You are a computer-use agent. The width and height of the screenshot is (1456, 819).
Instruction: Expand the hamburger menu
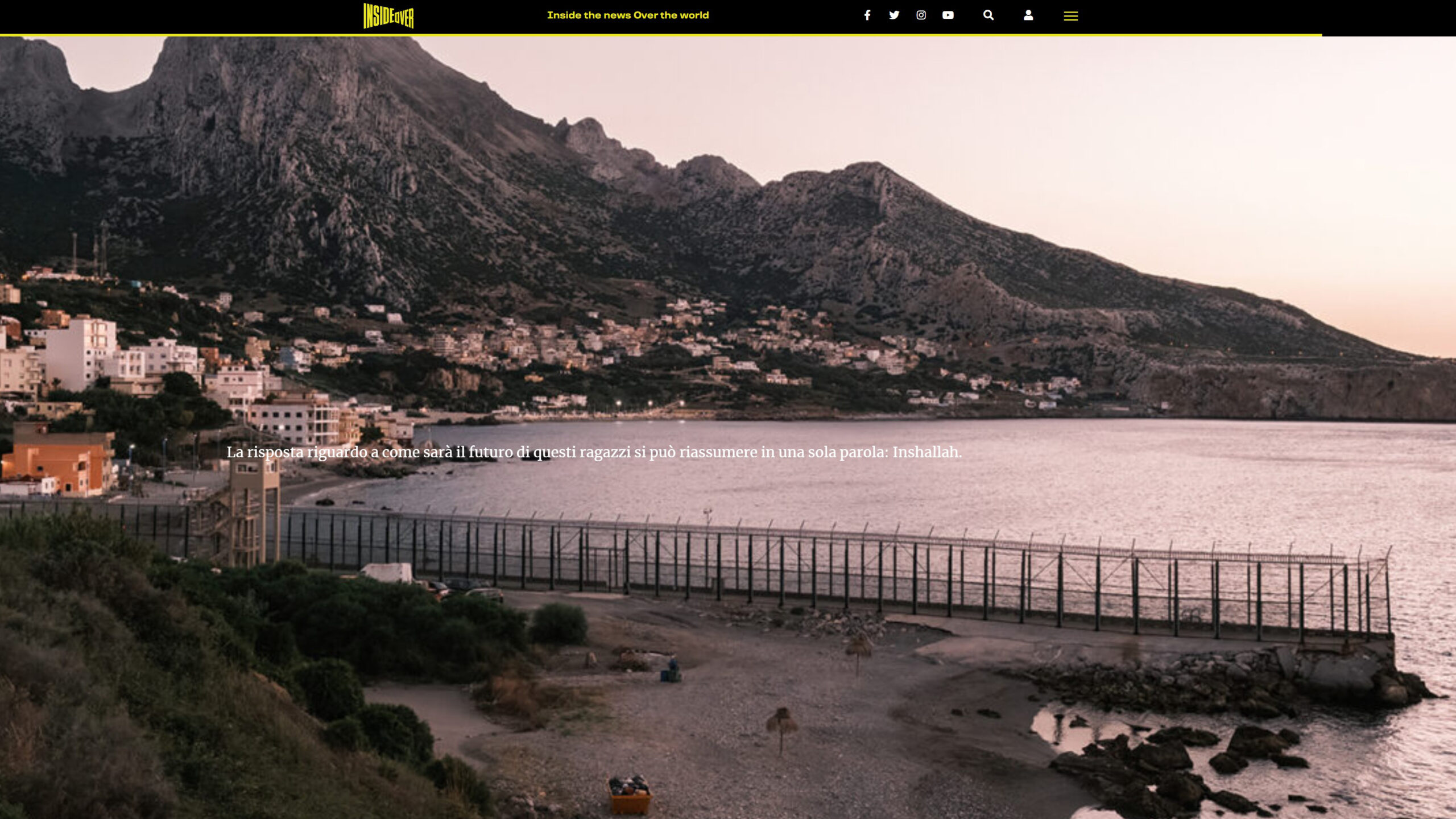[1071, 16]
